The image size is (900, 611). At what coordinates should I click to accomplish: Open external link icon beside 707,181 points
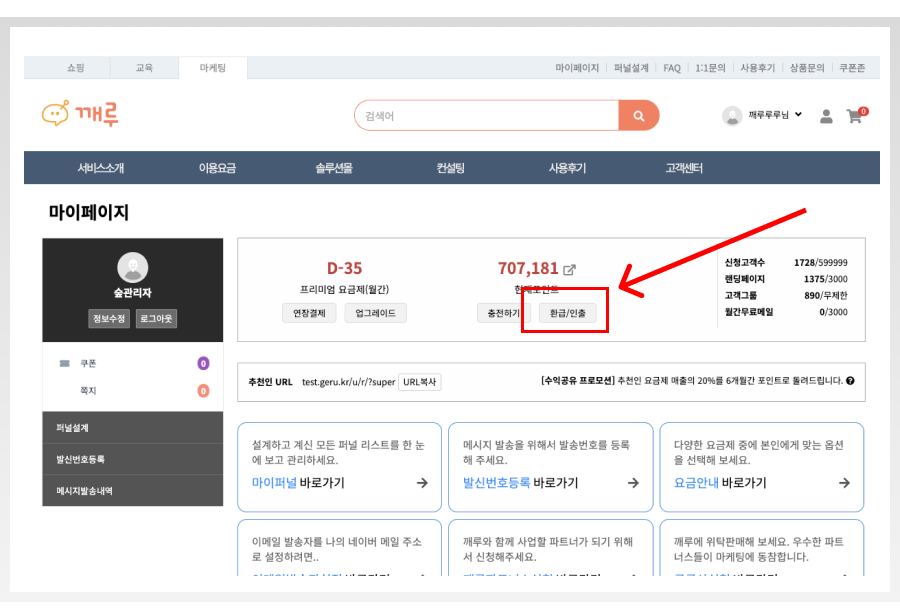pyautogui.click(x=570, y=269)
